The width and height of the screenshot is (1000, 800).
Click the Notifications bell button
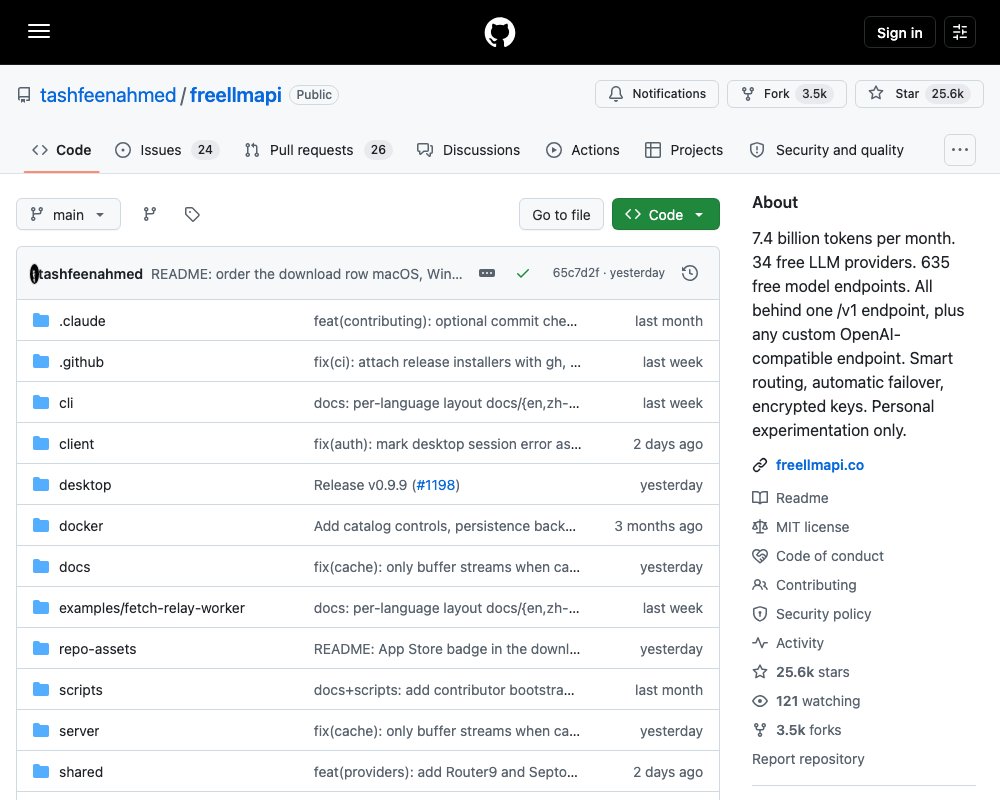point(656,94)
